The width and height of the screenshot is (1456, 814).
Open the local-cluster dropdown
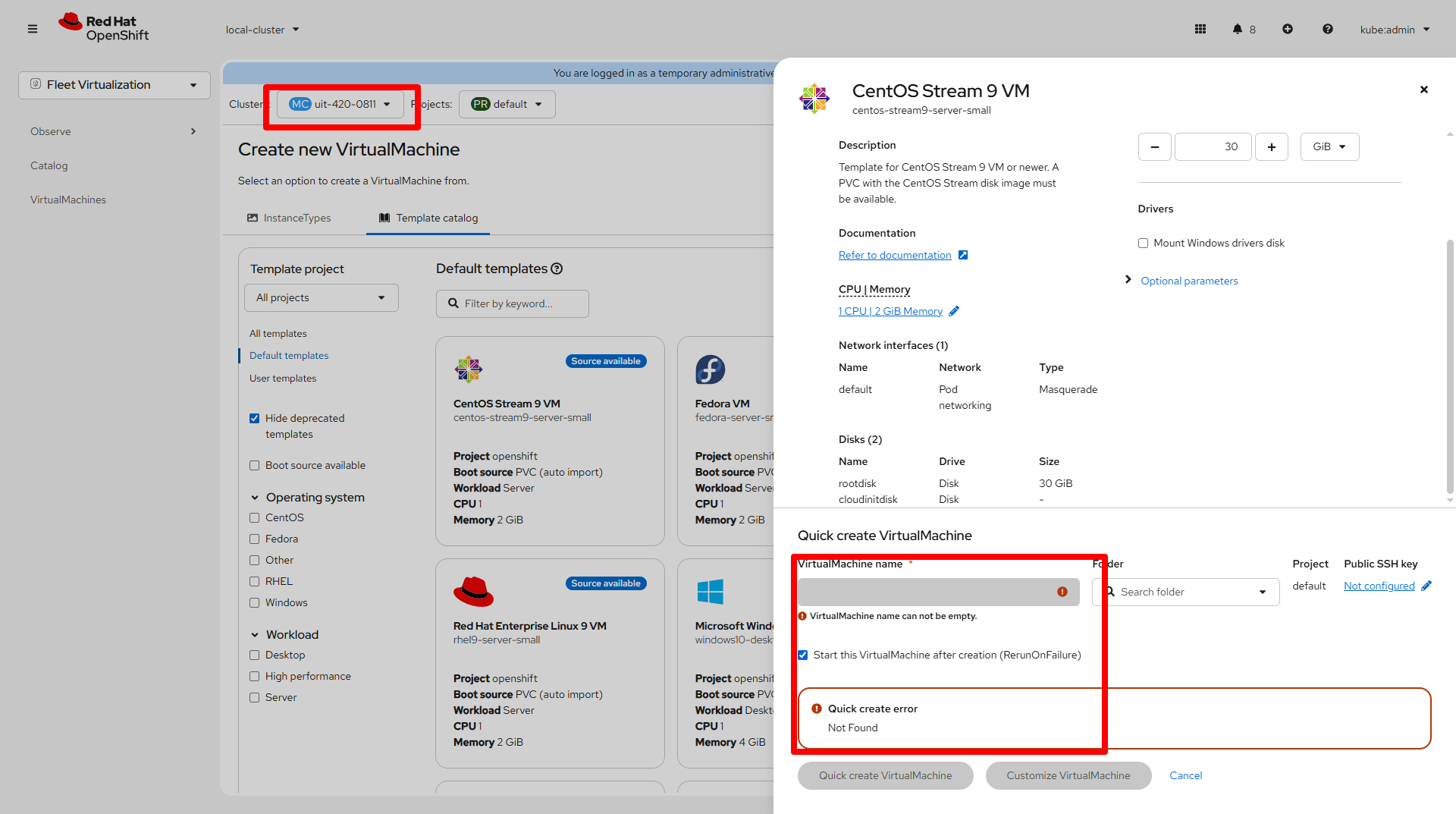262,30
